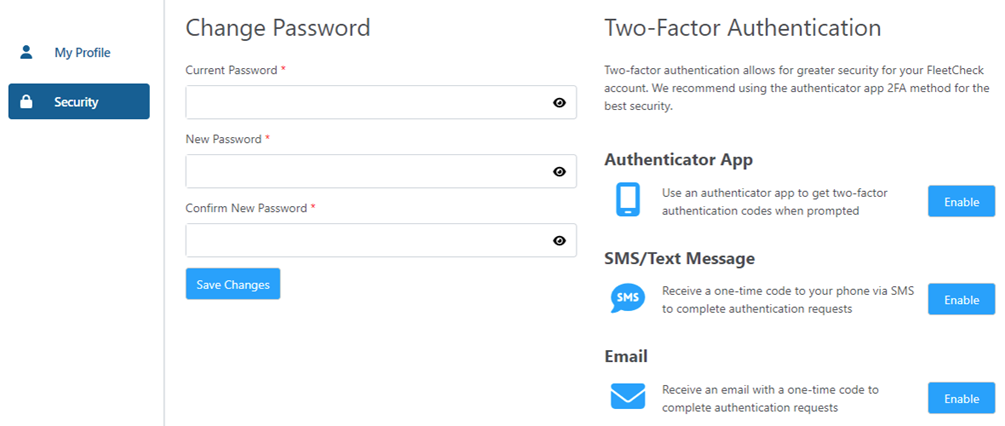Click the My Profile person icon

click(27, 52)
